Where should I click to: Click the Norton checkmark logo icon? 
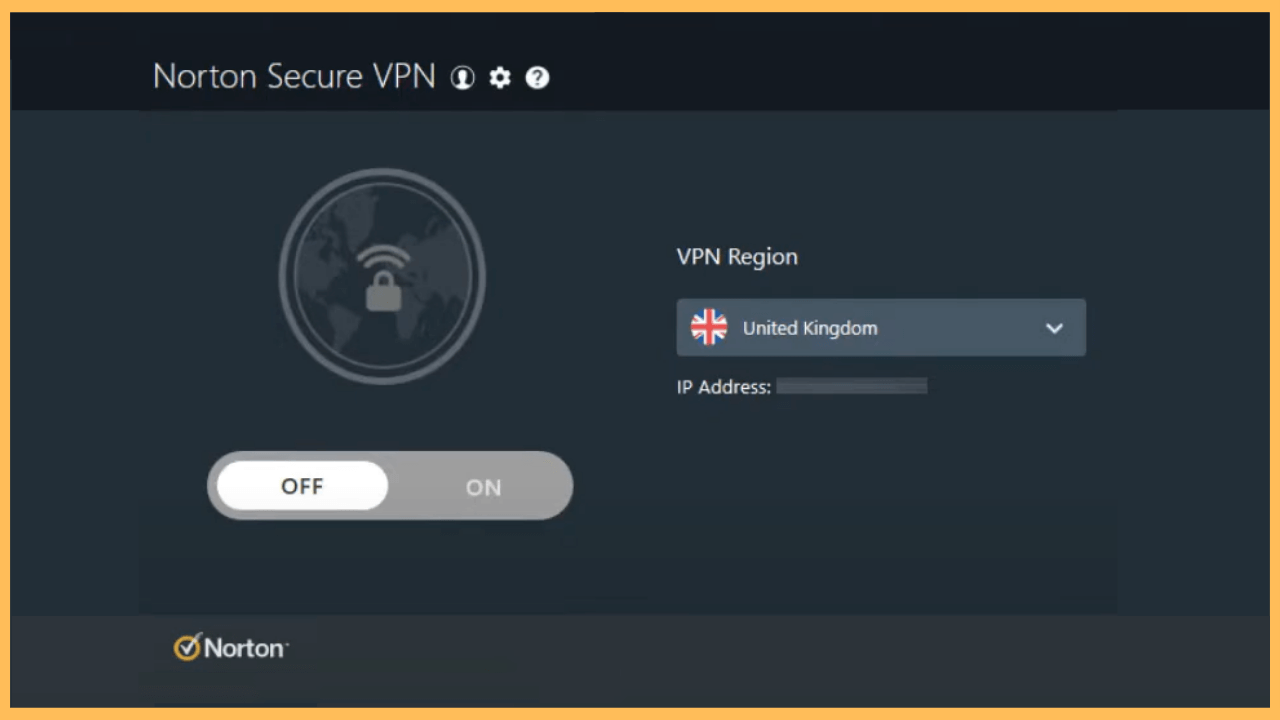coord(187,648)
